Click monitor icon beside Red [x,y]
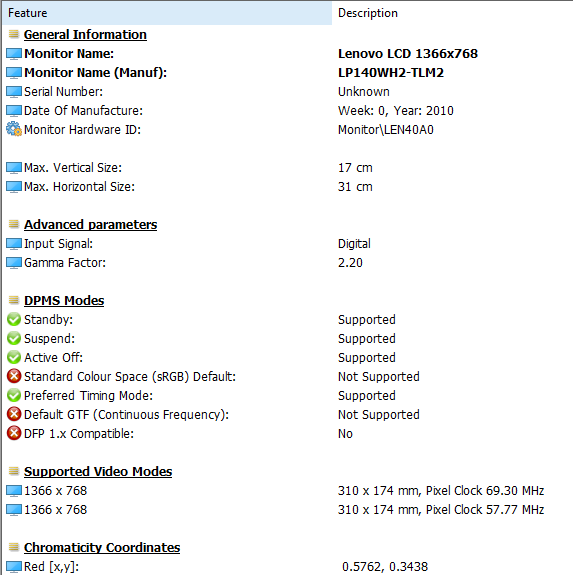The height and width of the screenshot is (575, 573). (x=14, y=567)
